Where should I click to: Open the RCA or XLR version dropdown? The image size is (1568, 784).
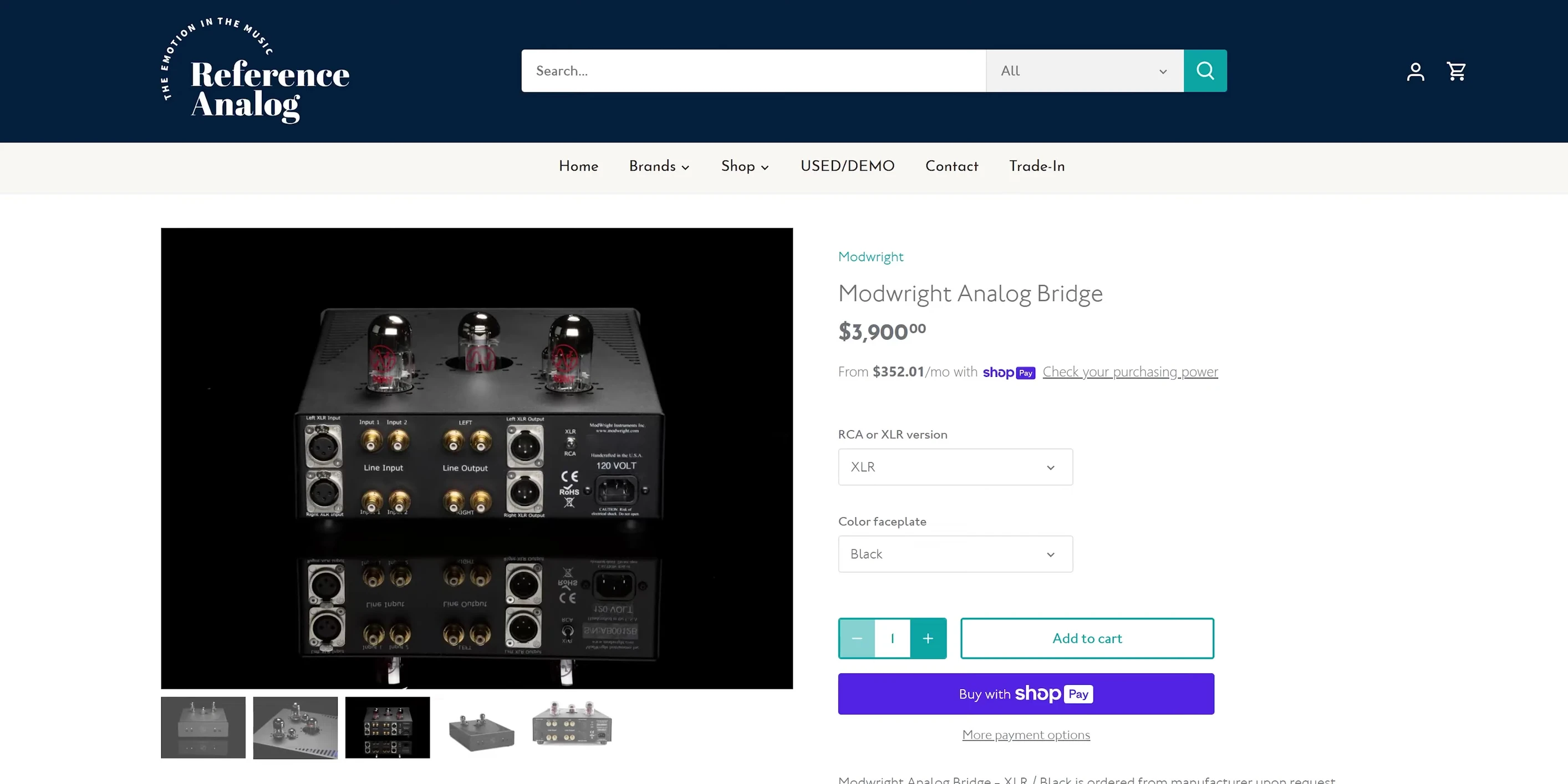click(x=955, y=467)
